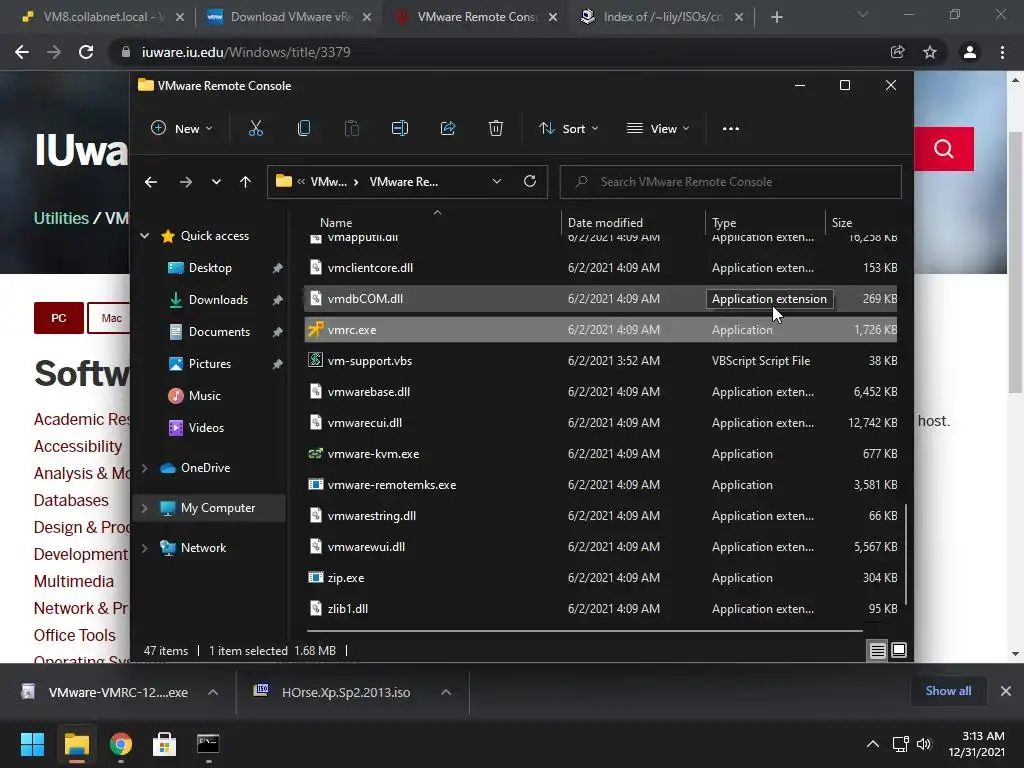
Task: Go forward in File Explorer navigation
Action: (x=185, y=182)
